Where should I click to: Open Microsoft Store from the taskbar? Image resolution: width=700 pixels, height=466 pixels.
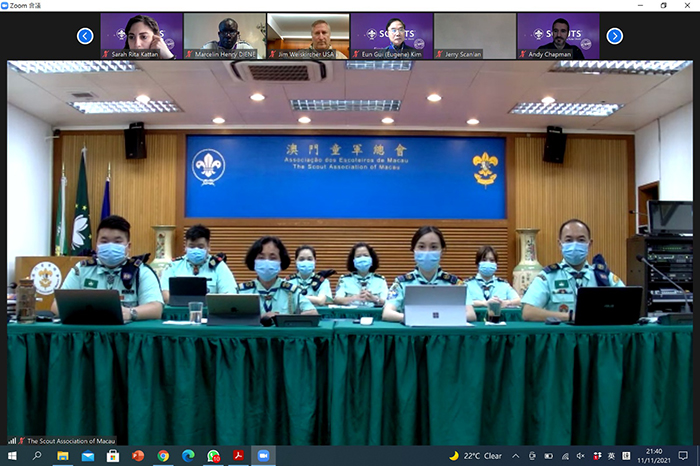coord(113,456)
